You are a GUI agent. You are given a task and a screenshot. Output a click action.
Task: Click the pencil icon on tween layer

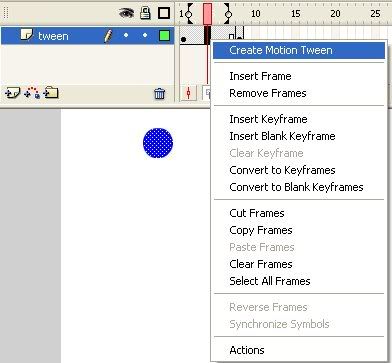(108, 36)
